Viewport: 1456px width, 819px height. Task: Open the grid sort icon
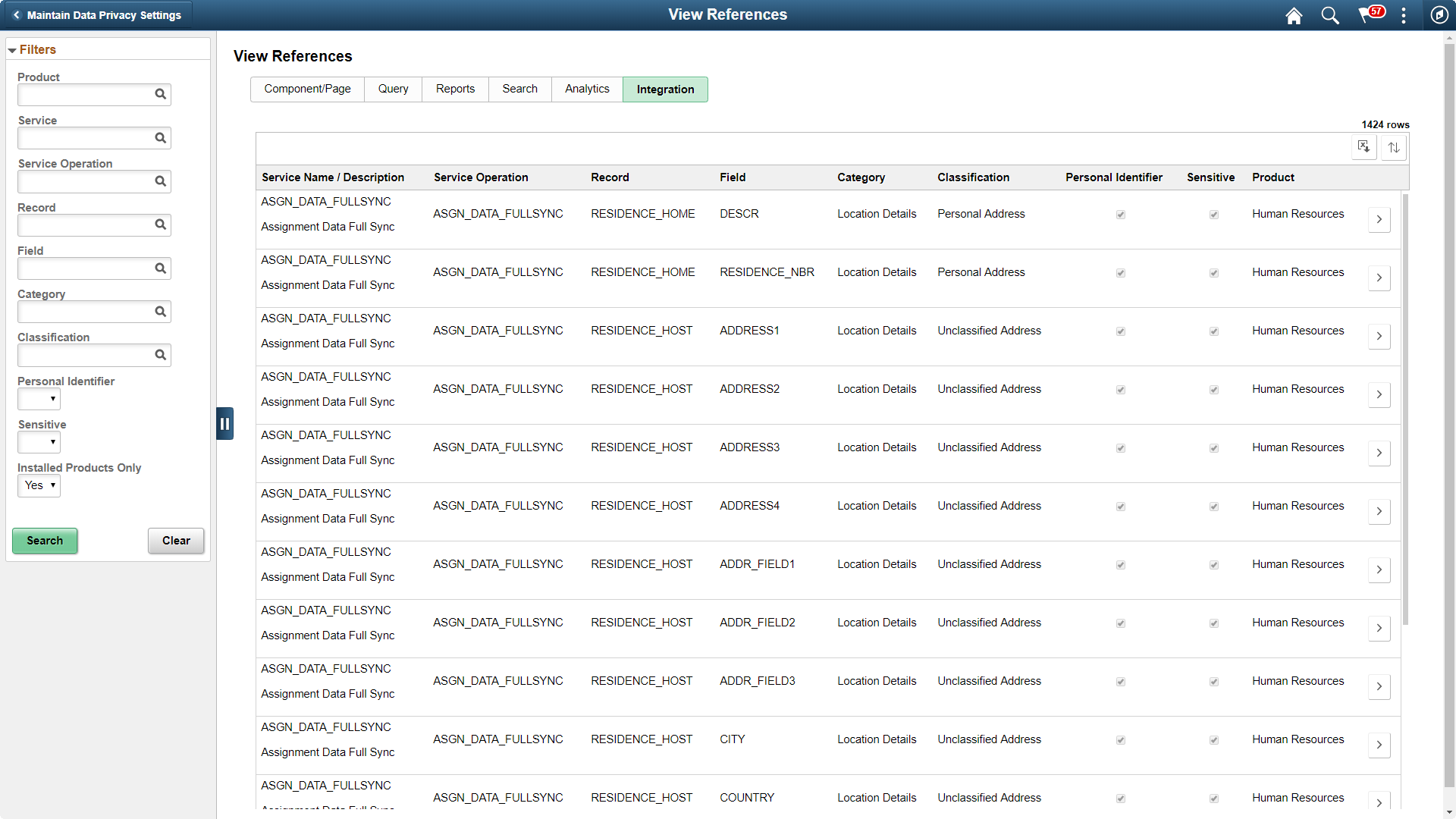[x=1394, y=147]
